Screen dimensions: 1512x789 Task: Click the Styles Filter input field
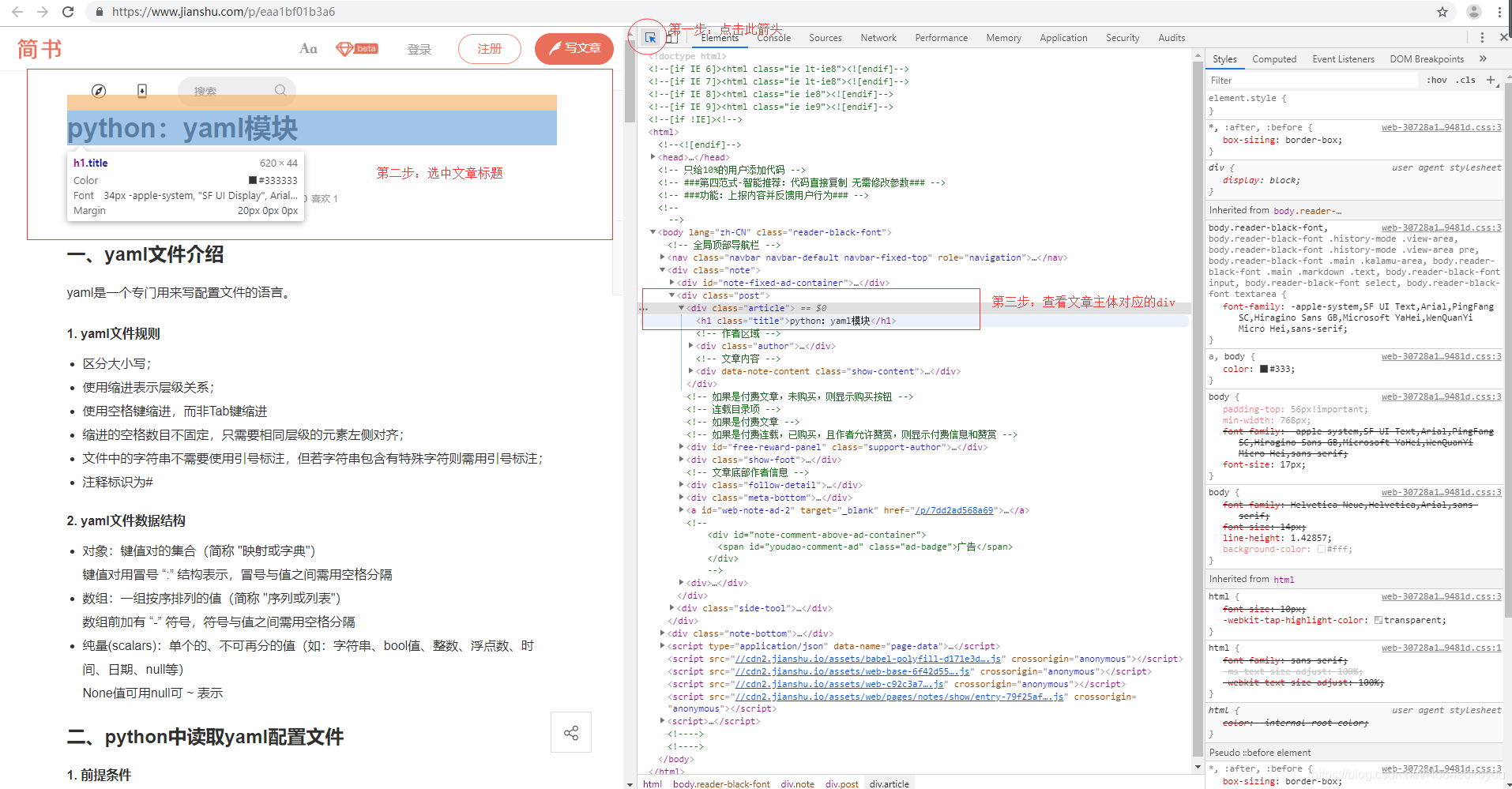coord(1311,81)
